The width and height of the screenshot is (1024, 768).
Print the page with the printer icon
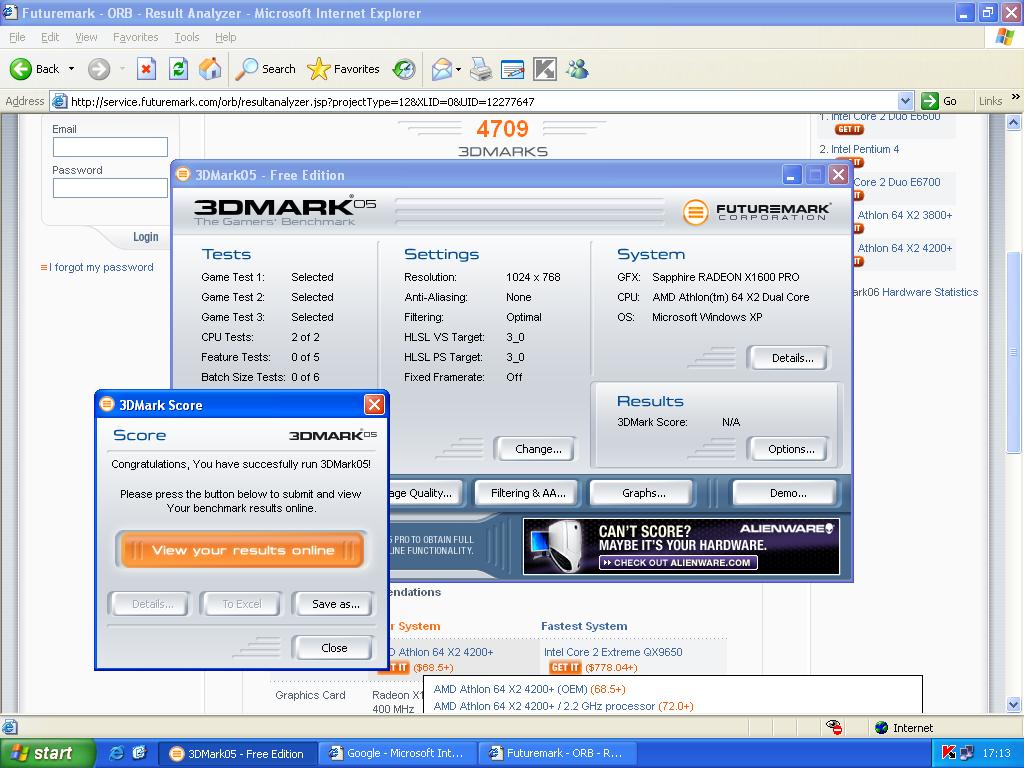[x=481, y=69]
